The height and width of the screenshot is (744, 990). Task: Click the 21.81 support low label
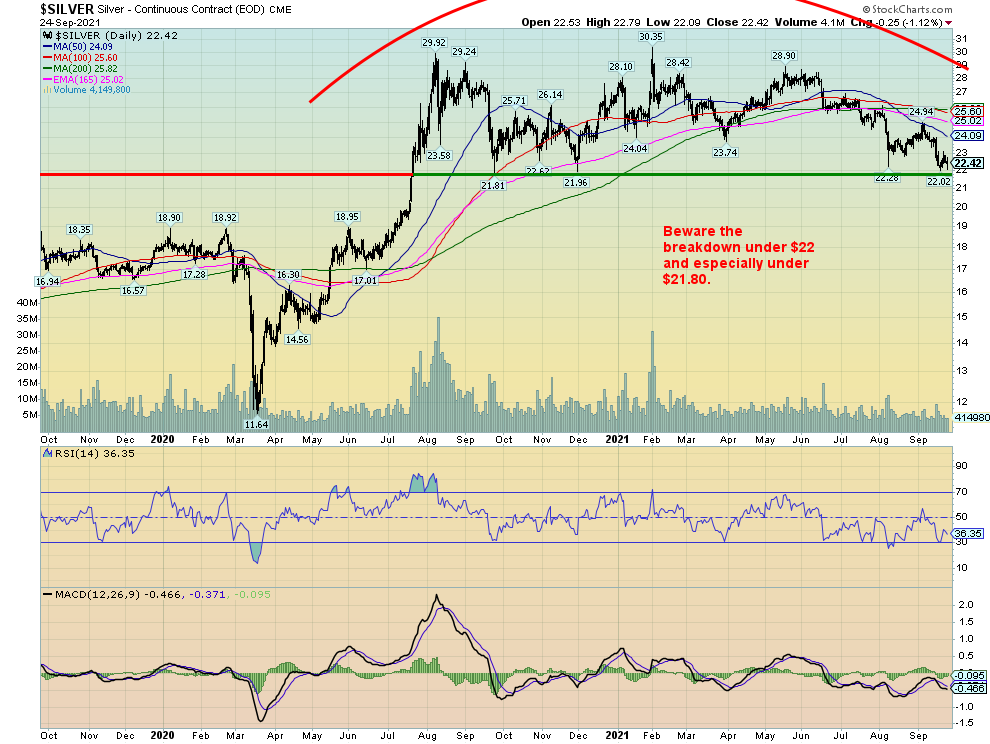493,186
